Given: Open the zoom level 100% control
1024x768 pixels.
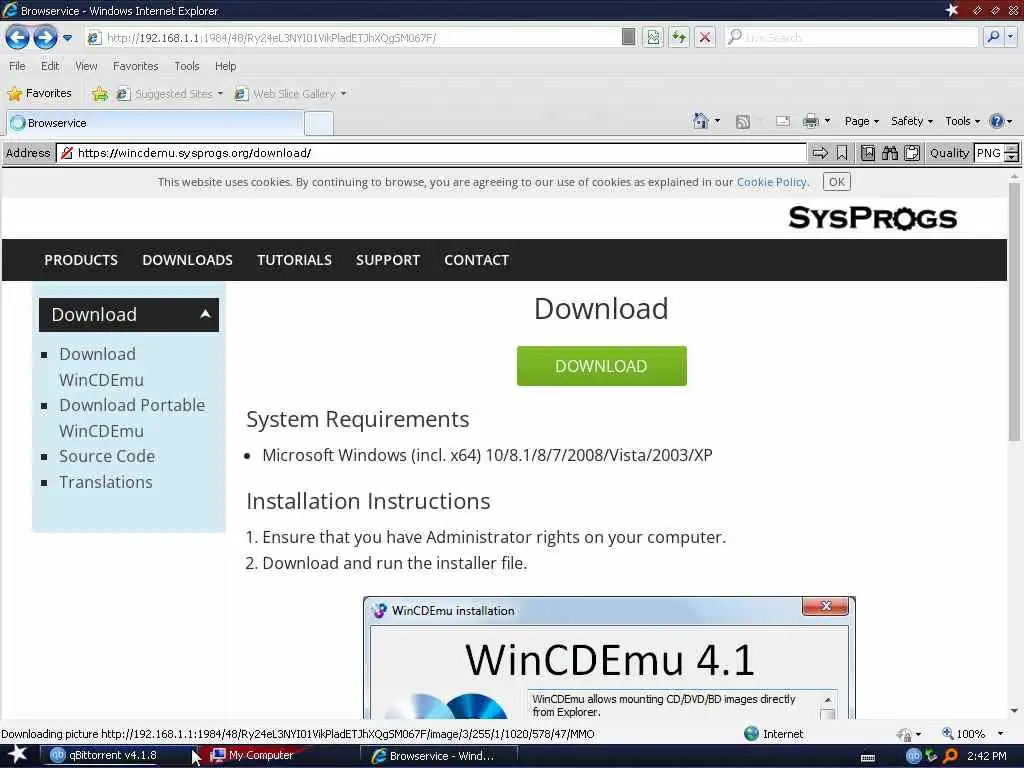Looking at the screenshot, I should tap(972, 734).
